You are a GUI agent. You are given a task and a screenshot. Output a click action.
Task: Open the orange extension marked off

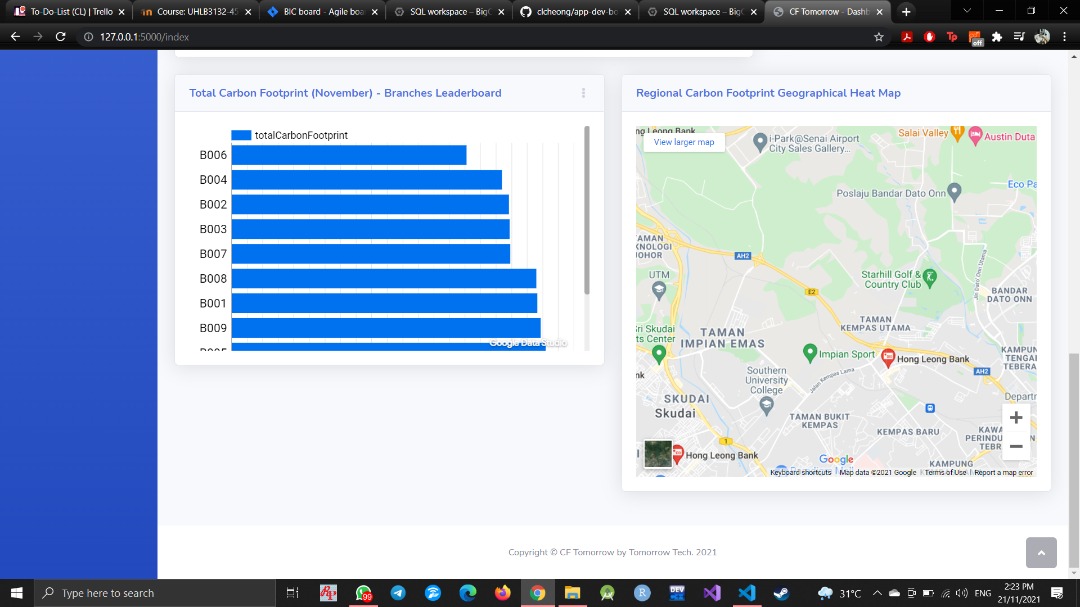tap(975, 38)
